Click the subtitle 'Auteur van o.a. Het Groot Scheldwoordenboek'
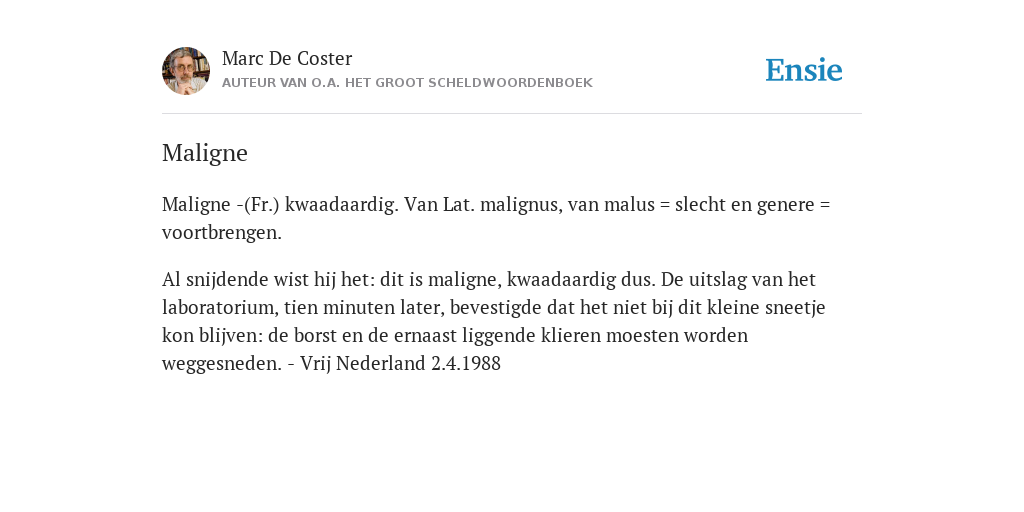 point(407,83)
